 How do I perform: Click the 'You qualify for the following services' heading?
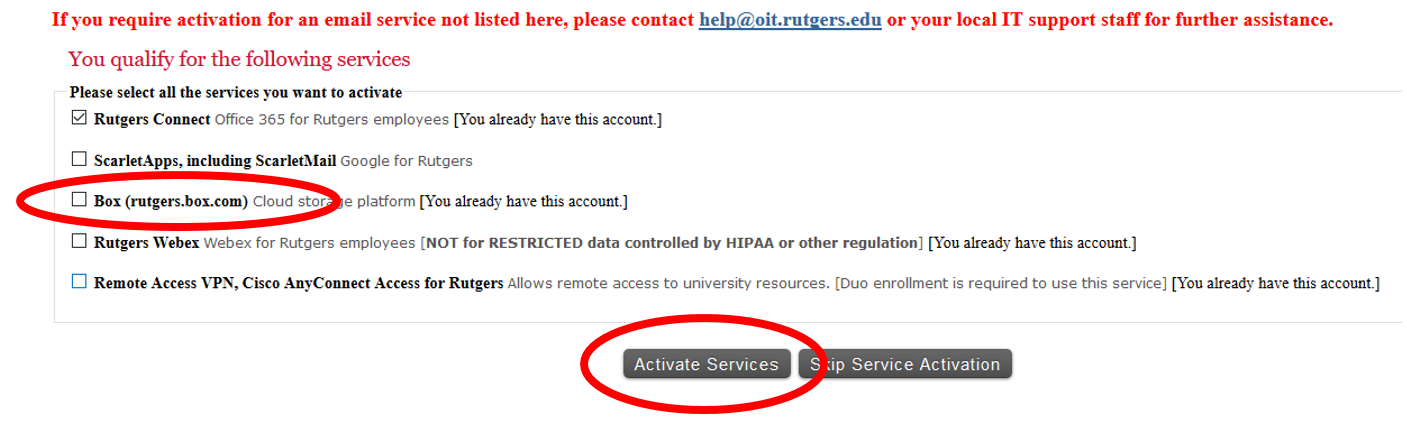click(x=239, y=59)
